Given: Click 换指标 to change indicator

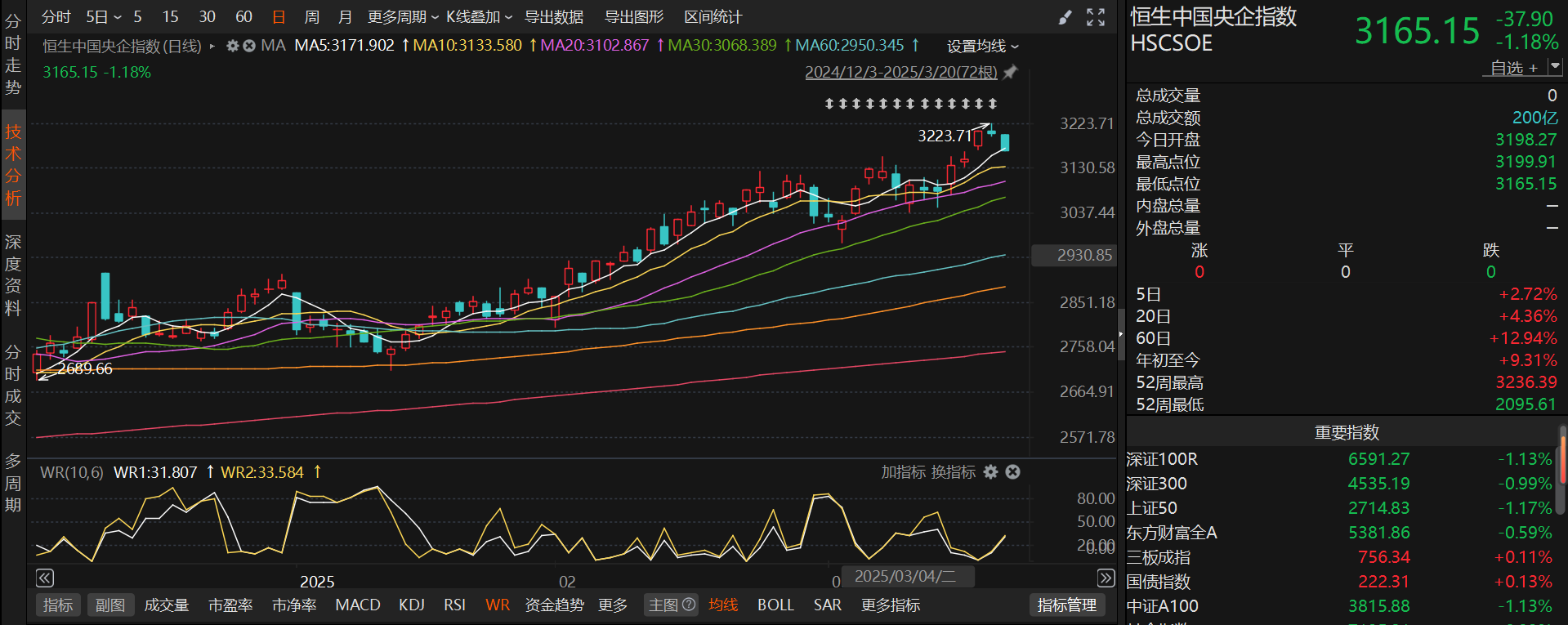Looking at the screenshot, I should tap(954, 472).
